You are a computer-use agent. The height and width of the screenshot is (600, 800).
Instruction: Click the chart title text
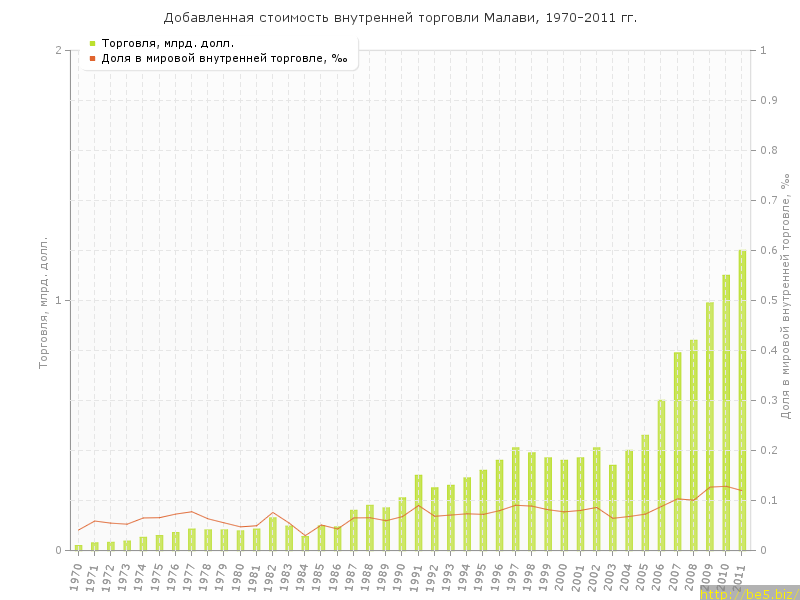pos(400,18)
